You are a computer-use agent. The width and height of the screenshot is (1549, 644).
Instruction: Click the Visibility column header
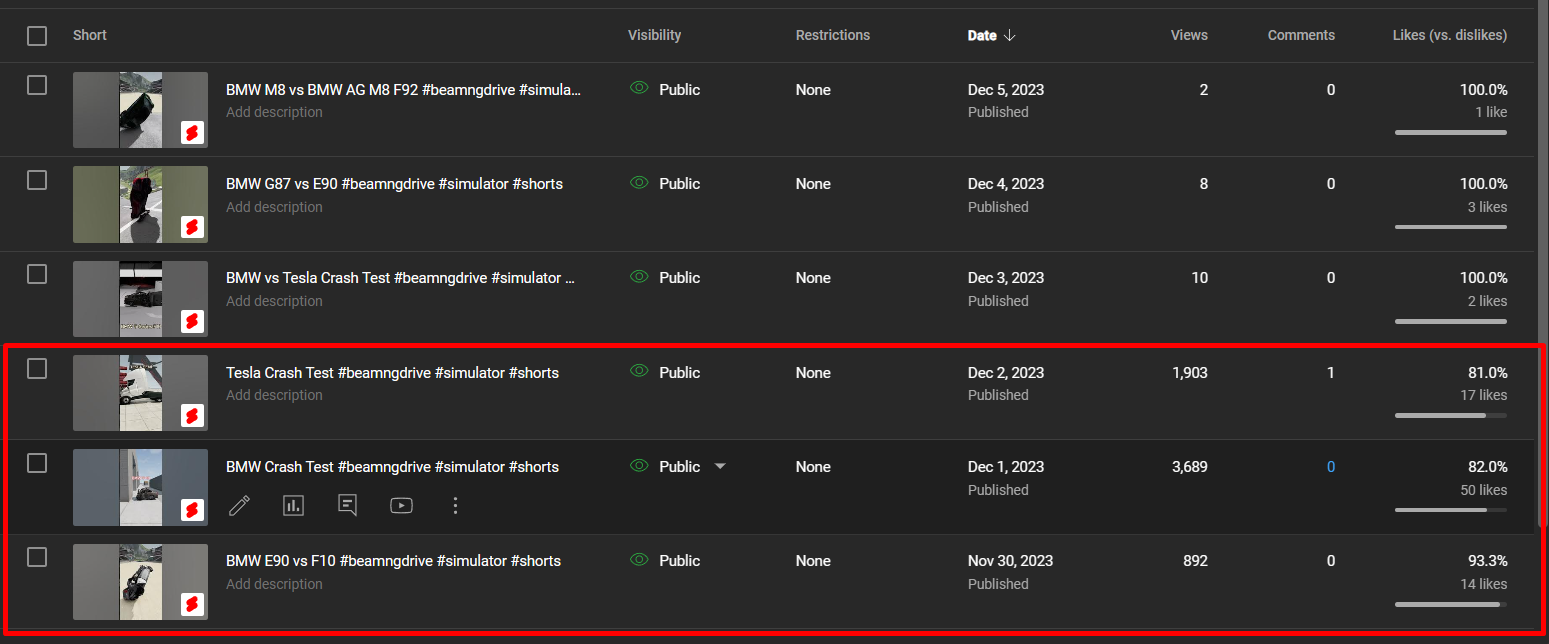click(654, 35)
